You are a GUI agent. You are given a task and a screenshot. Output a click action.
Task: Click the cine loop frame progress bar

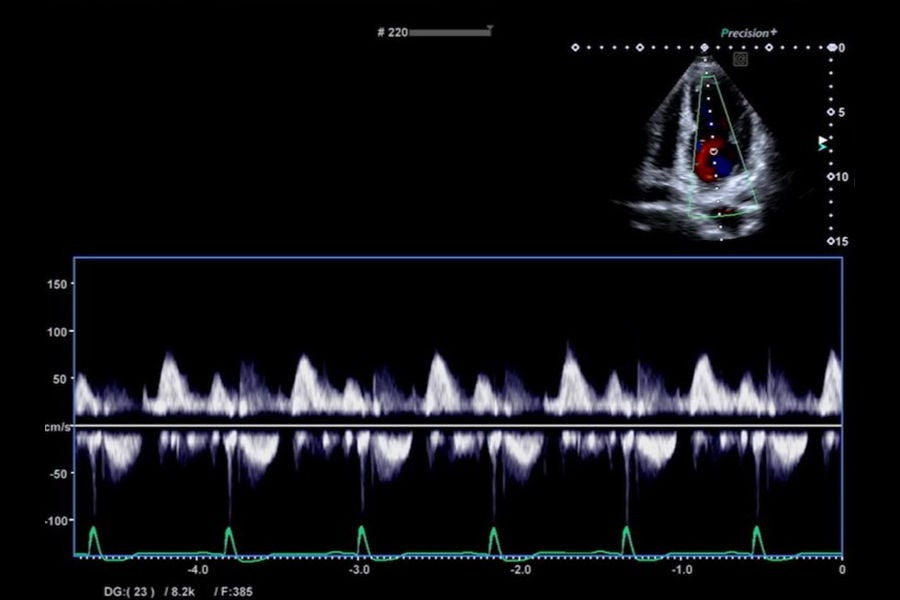pos(450,33)
